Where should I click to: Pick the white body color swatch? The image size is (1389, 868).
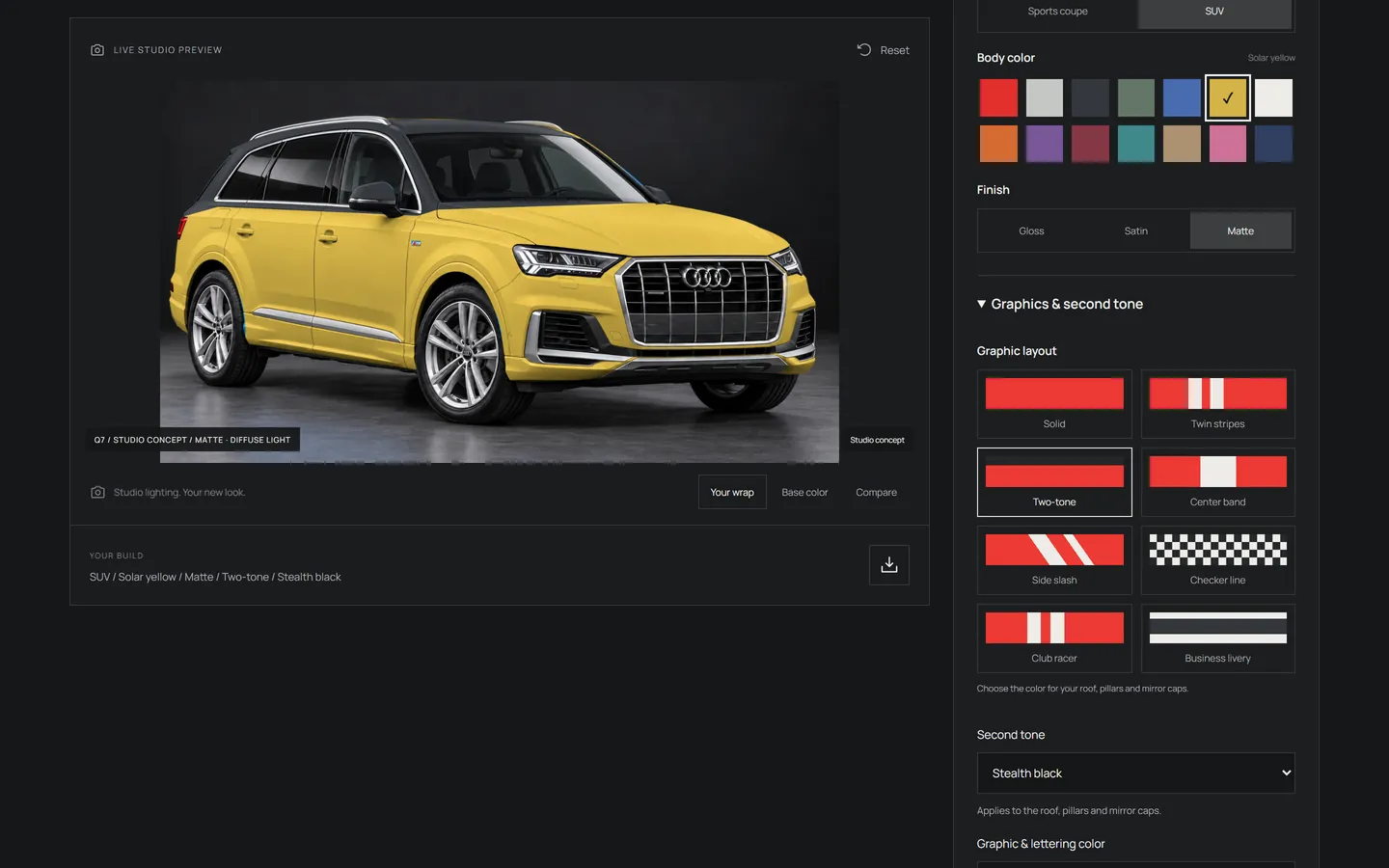point(1273,97)
